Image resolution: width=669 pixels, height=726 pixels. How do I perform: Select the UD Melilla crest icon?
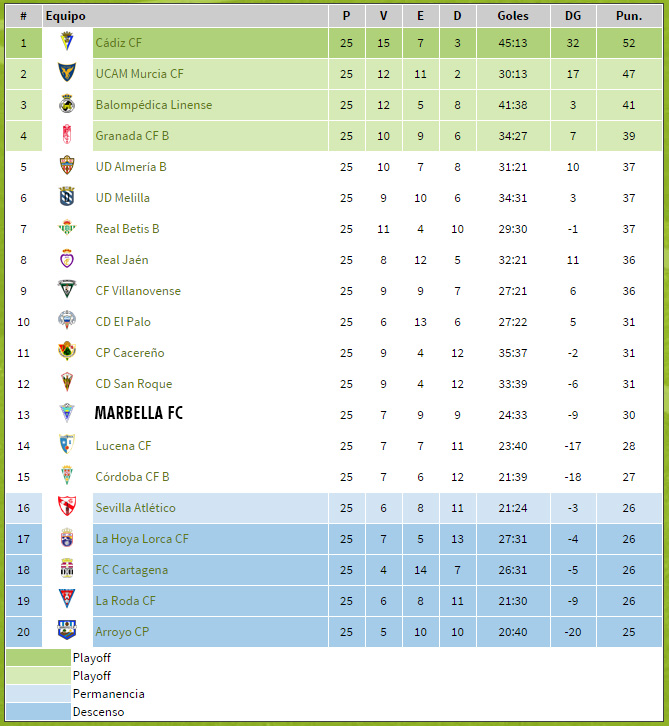(67, 196)
